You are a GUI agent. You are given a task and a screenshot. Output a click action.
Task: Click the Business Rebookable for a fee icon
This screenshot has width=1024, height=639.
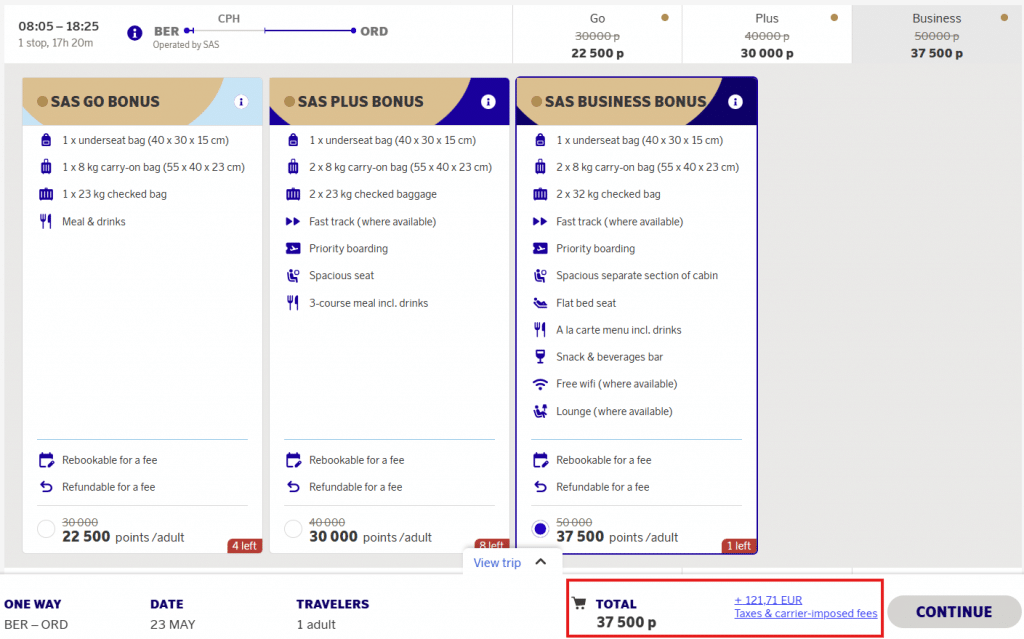pyautogui.click(x=540, y=460)
